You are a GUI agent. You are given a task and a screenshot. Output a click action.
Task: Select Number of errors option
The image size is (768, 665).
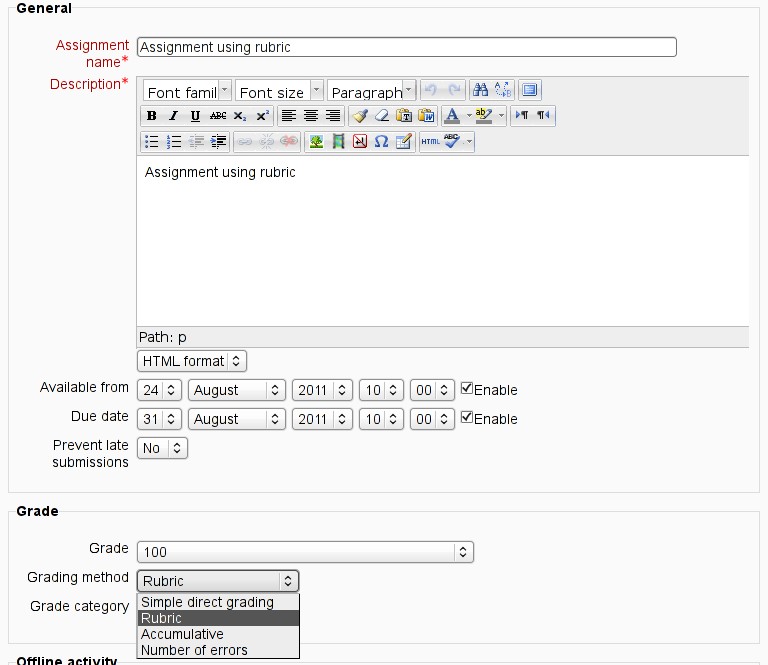click(x=218, y=650)
